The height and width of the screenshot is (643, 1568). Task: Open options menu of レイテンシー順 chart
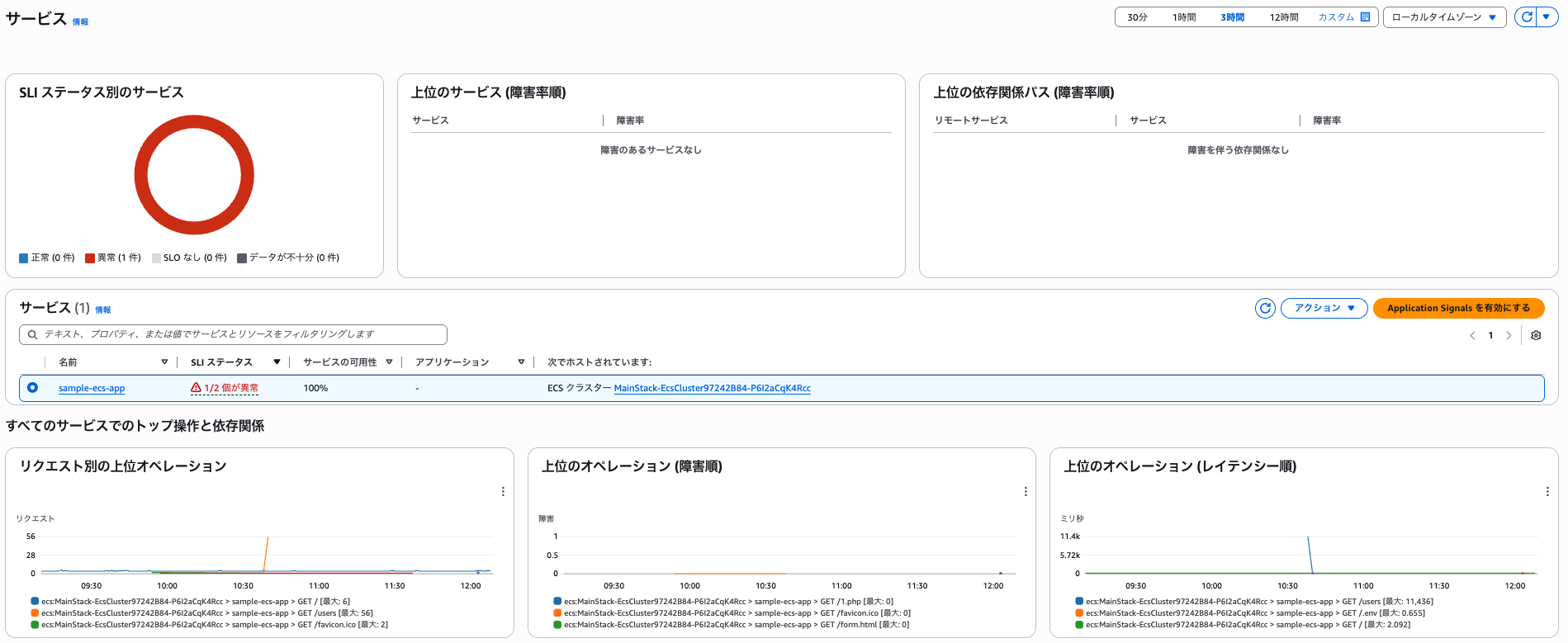[1547, 491]
